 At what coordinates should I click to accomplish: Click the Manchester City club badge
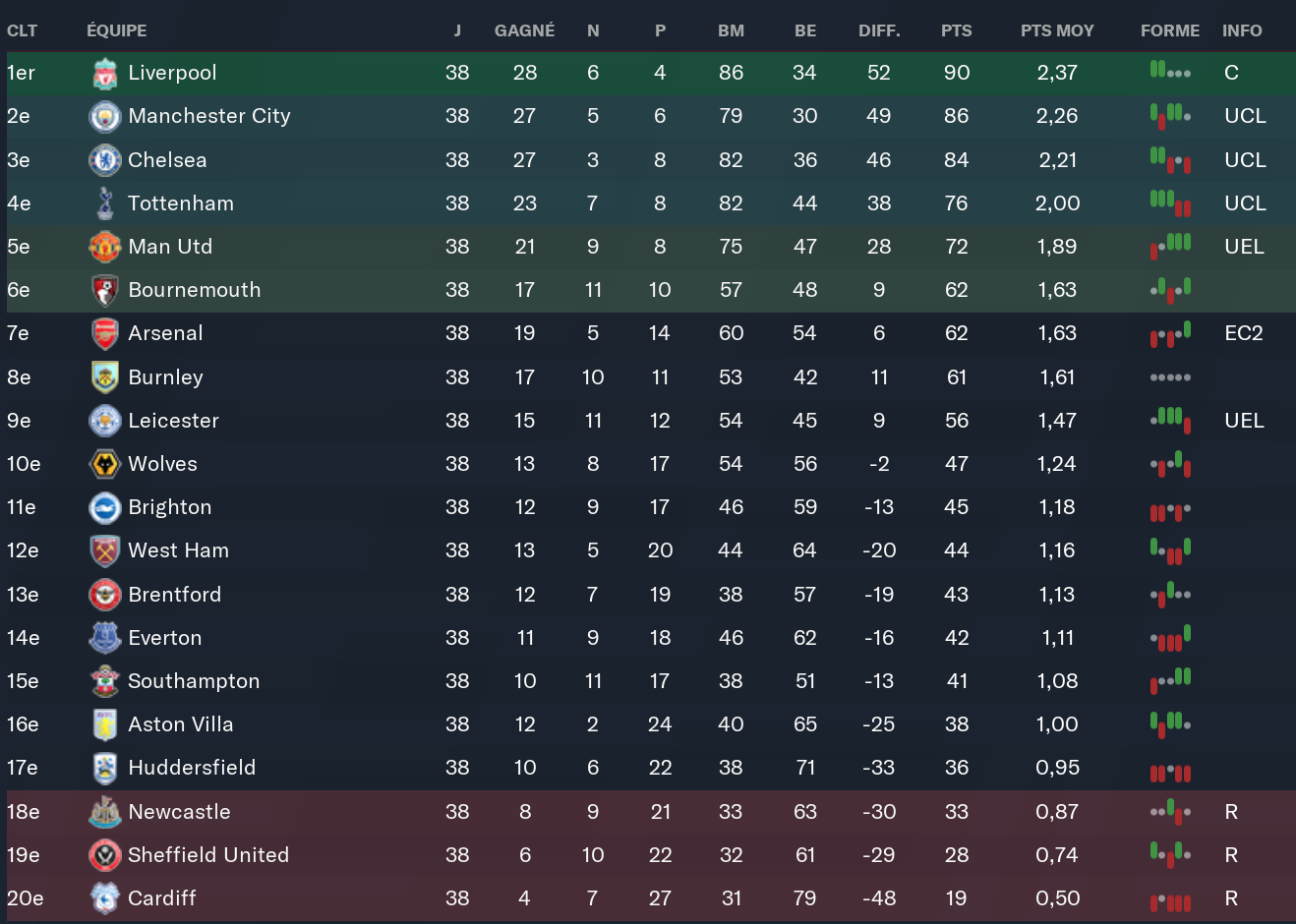point(104,116)
